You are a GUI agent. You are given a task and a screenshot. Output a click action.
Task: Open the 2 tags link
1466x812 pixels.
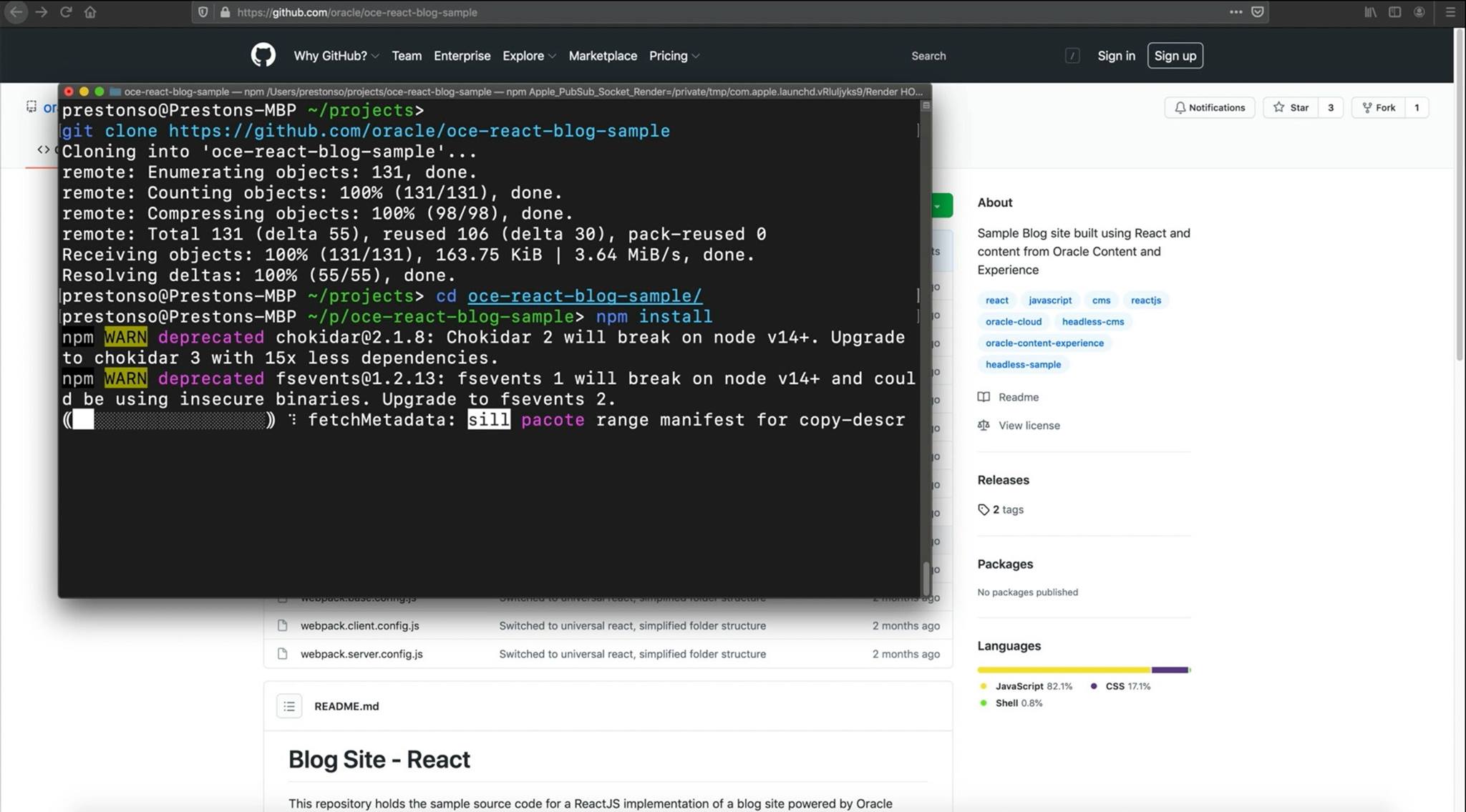pyautogui.click(x=1008, y=509)
